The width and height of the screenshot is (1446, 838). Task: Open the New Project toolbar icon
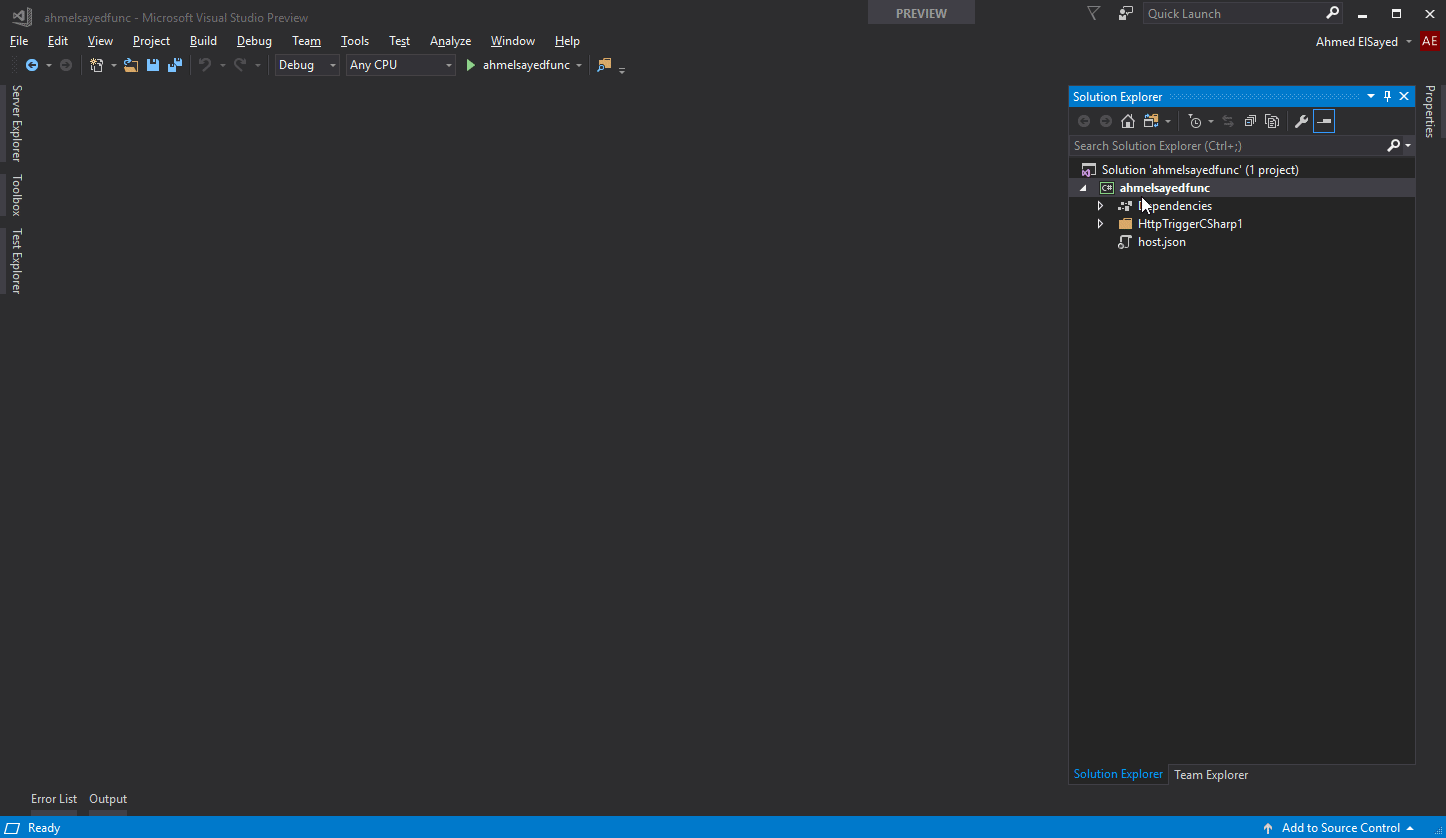[96, 64]
